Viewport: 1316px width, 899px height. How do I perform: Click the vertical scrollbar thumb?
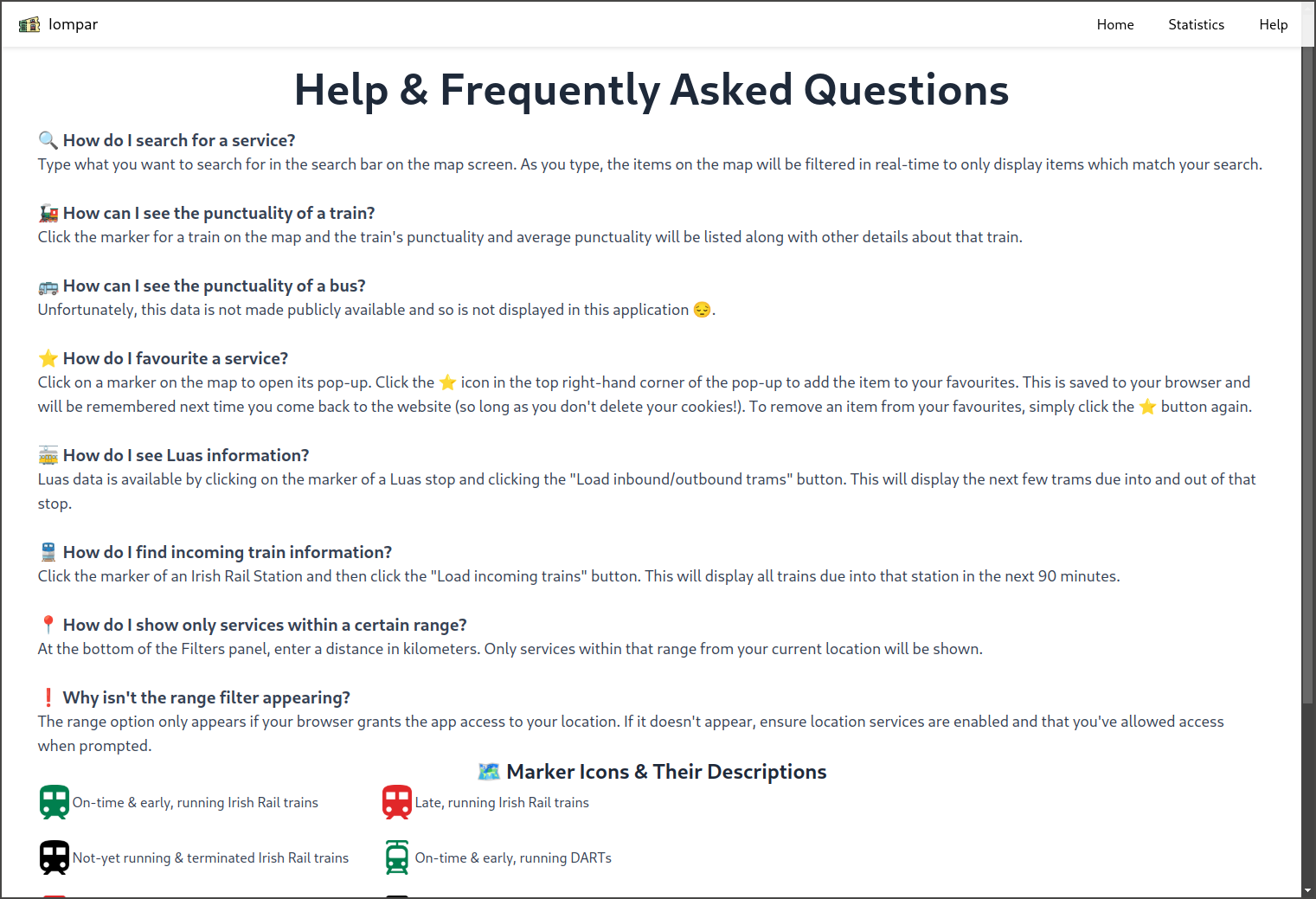[x=1308, y=375]
